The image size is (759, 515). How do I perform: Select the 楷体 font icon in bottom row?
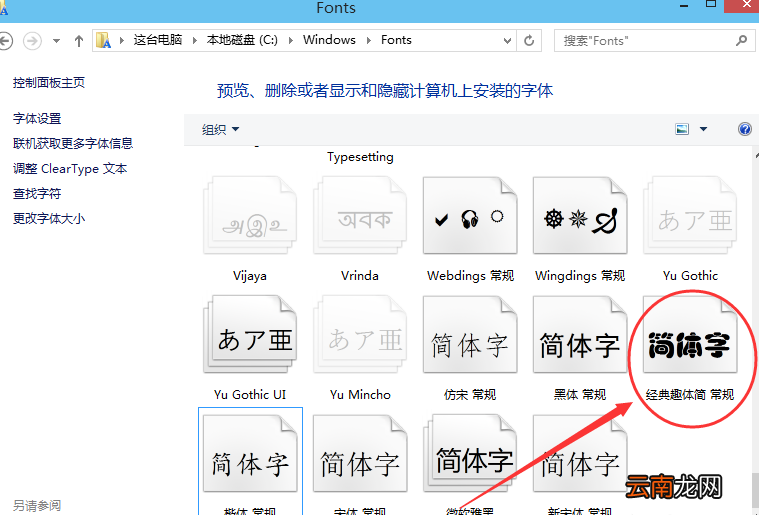pos(250,454)
